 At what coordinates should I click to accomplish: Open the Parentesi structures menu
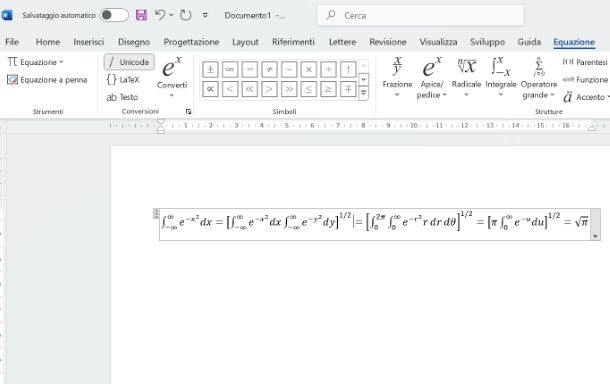[x=585, y=62]
